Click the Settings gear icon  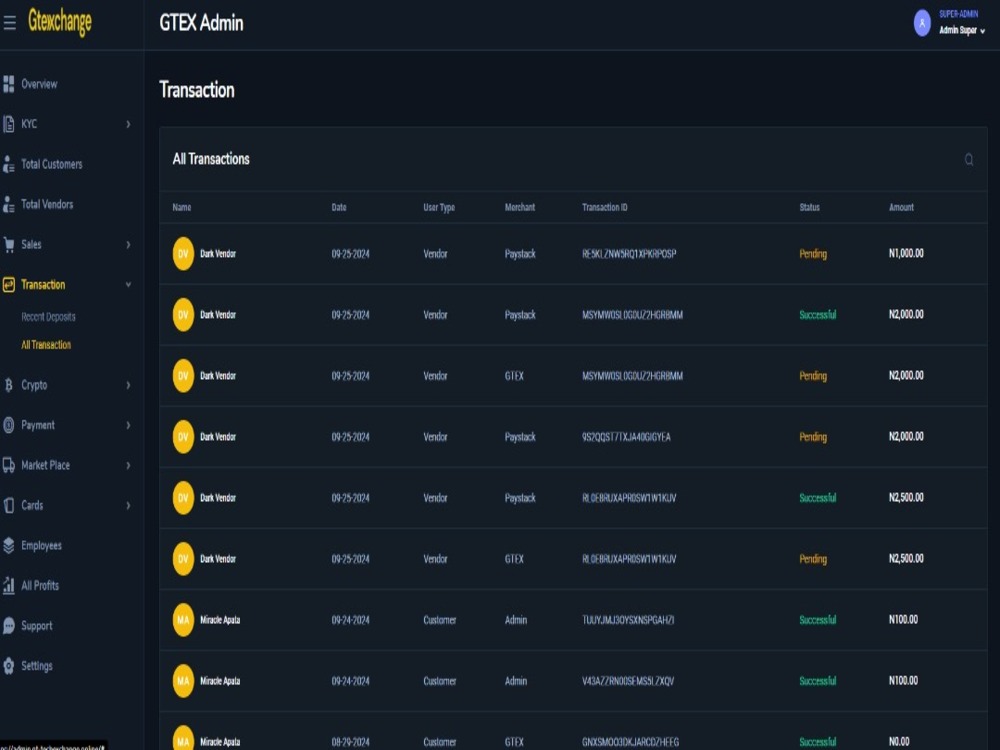[8, 666]
